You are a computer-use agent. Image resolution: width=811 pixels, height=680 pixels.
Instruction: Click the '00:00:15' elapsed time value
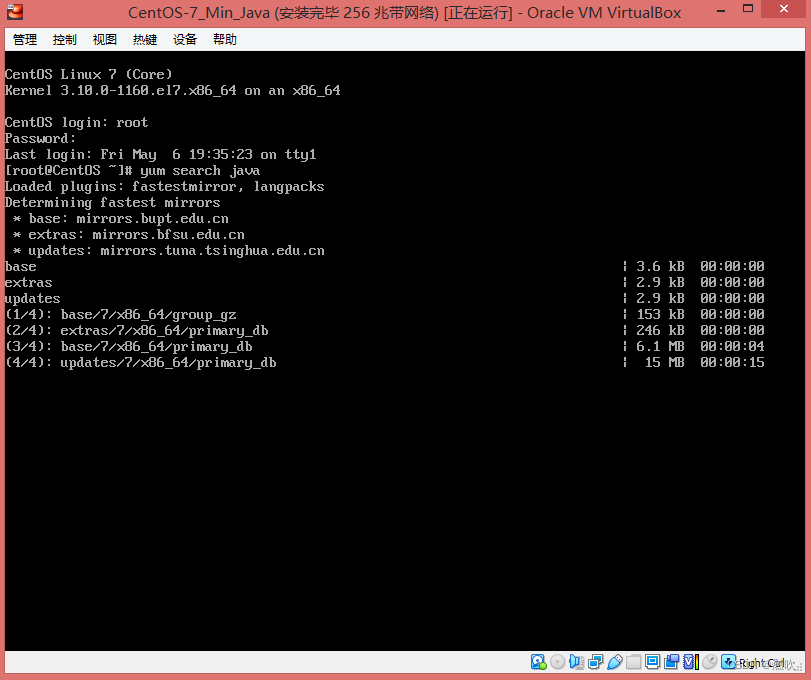[732, 362]
